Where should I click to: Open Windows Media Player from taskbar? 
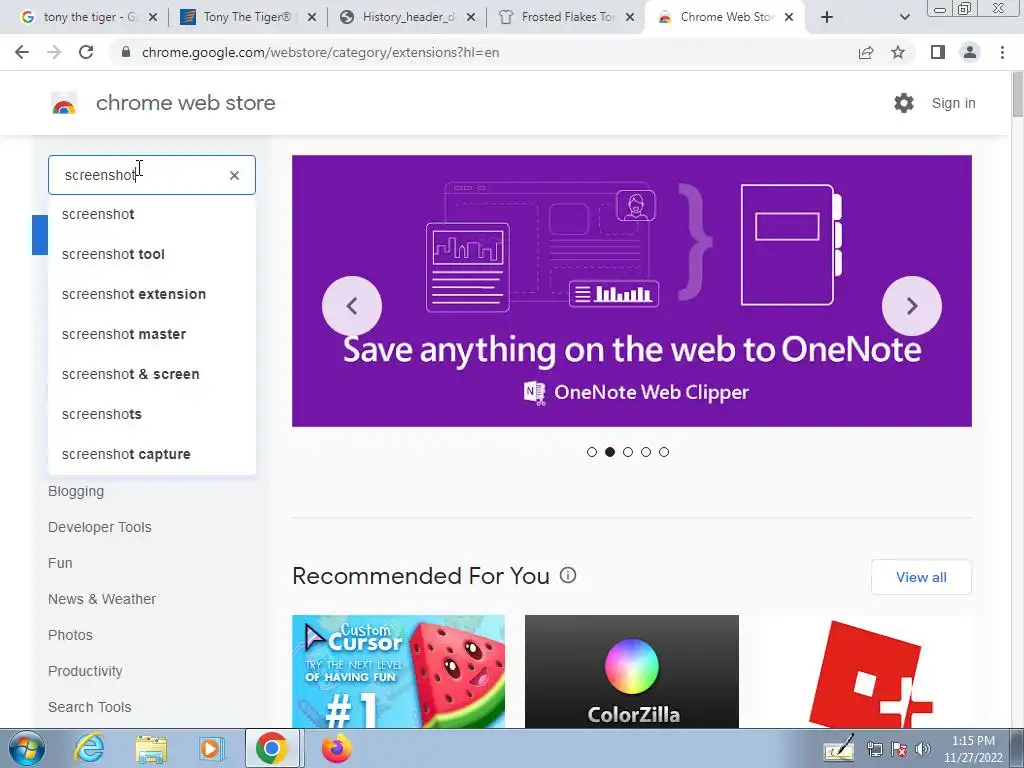click(x=211, y=748)
